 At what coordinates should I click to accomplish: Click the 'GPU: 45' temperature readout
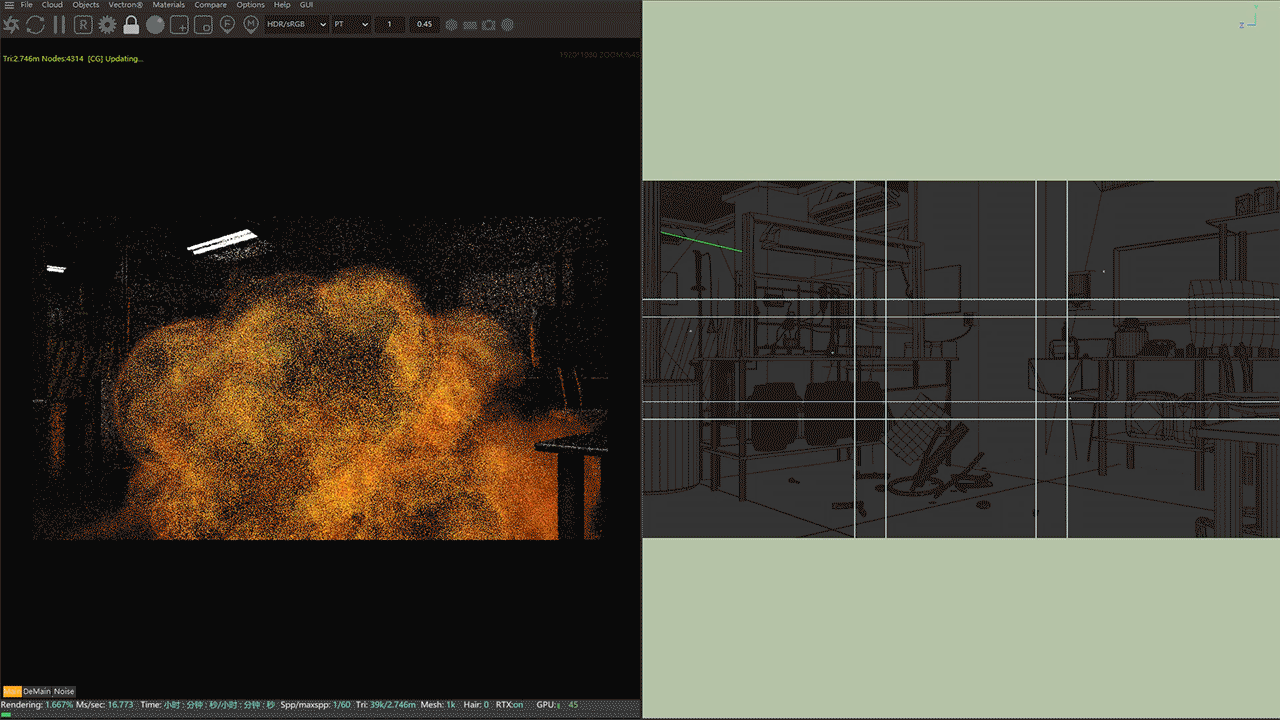point(558,705)
